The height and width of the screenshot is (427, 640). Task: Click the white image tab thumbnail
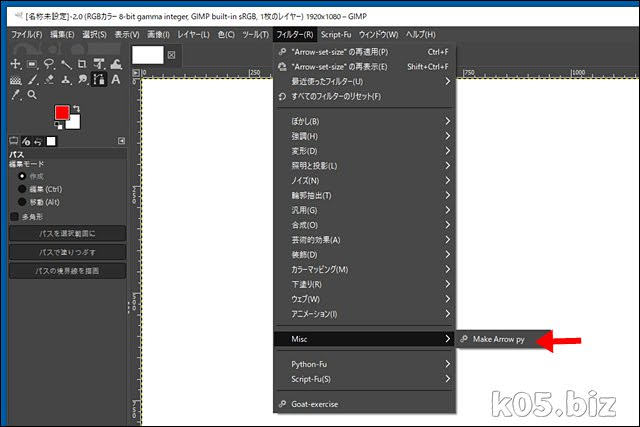pos(147,55)
